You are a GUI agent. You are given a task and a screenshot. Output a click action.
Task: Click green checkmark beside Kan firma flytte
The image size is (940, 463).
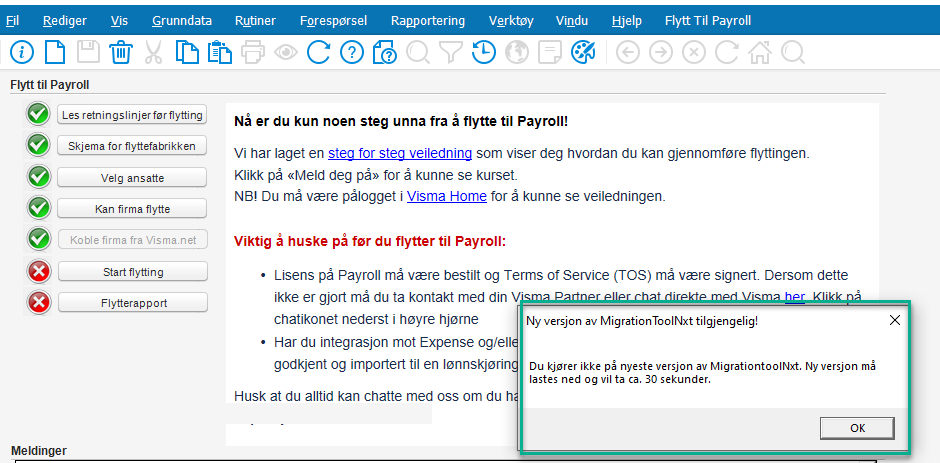[x=38, y=208]
